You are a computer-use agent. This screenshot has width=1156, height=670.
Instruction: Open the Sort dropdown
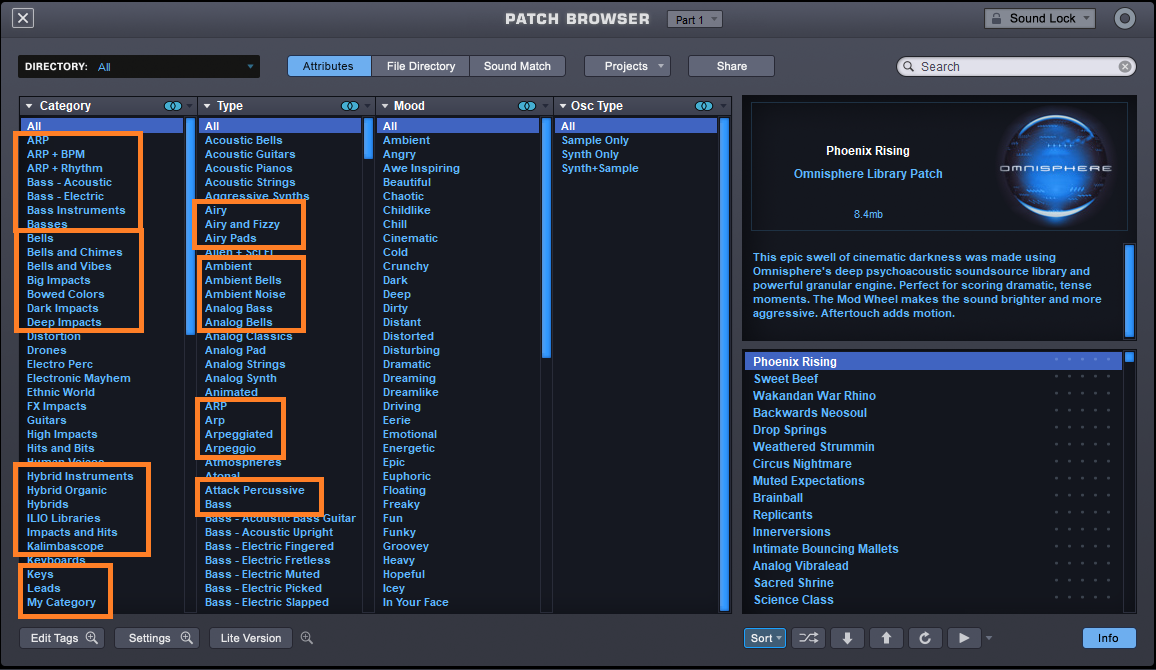[x=764, y=637]
